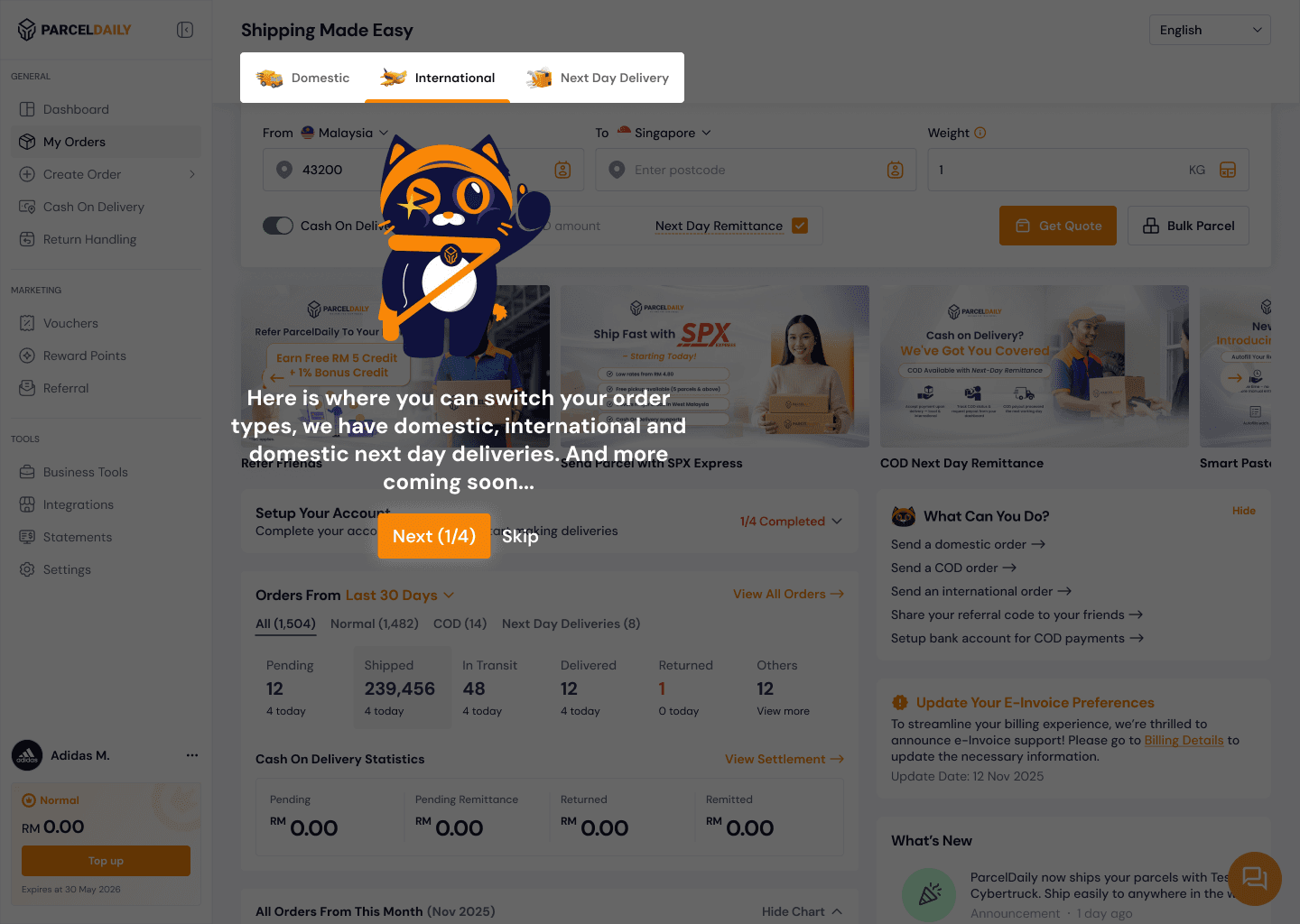Collapse the sidebar using the panel icon
The height and width of the screenshot is (924, 1300).
click(185, 30)
